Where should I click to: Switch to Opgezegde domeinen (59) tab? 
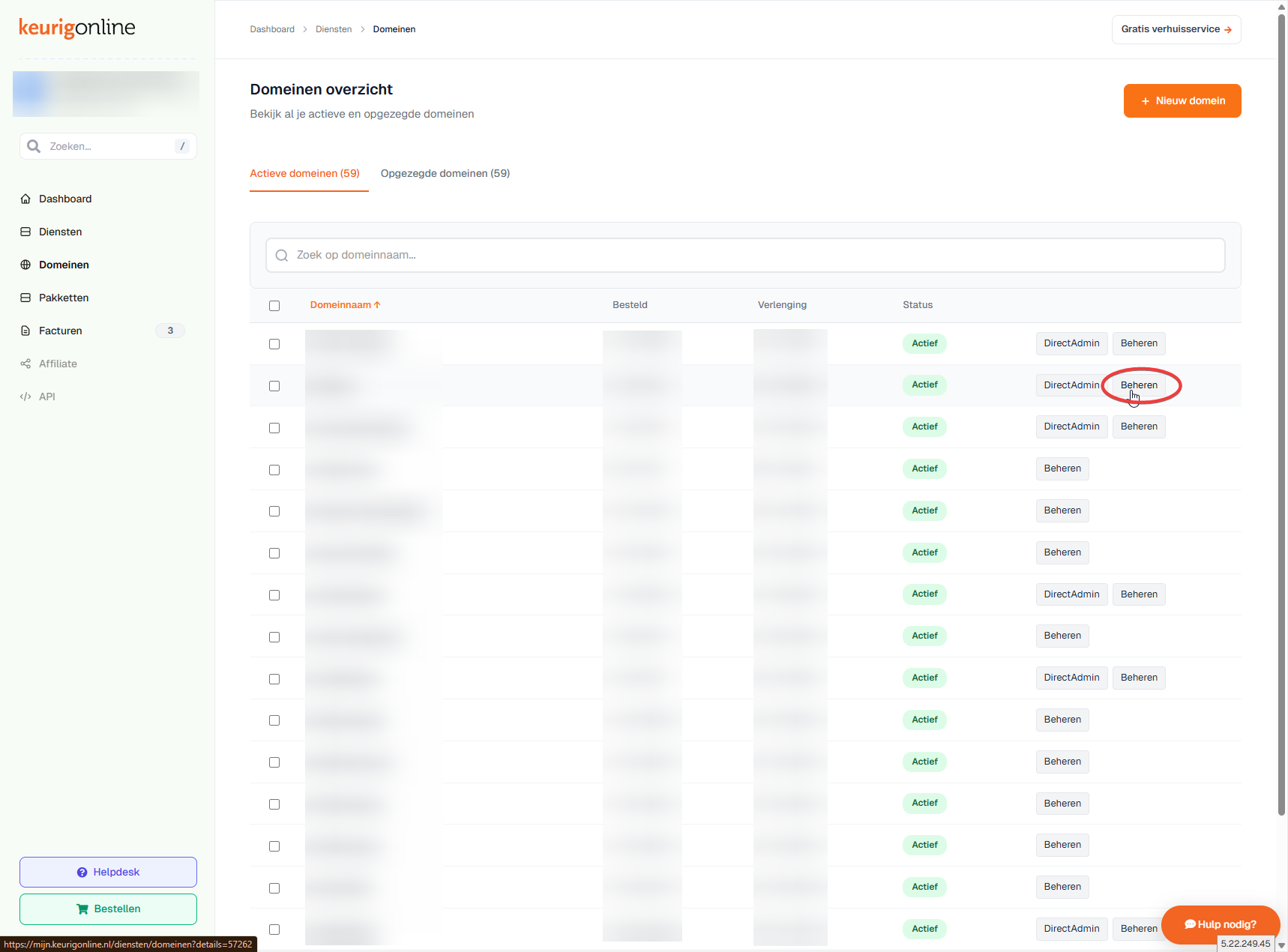click(x=445, y=173)
